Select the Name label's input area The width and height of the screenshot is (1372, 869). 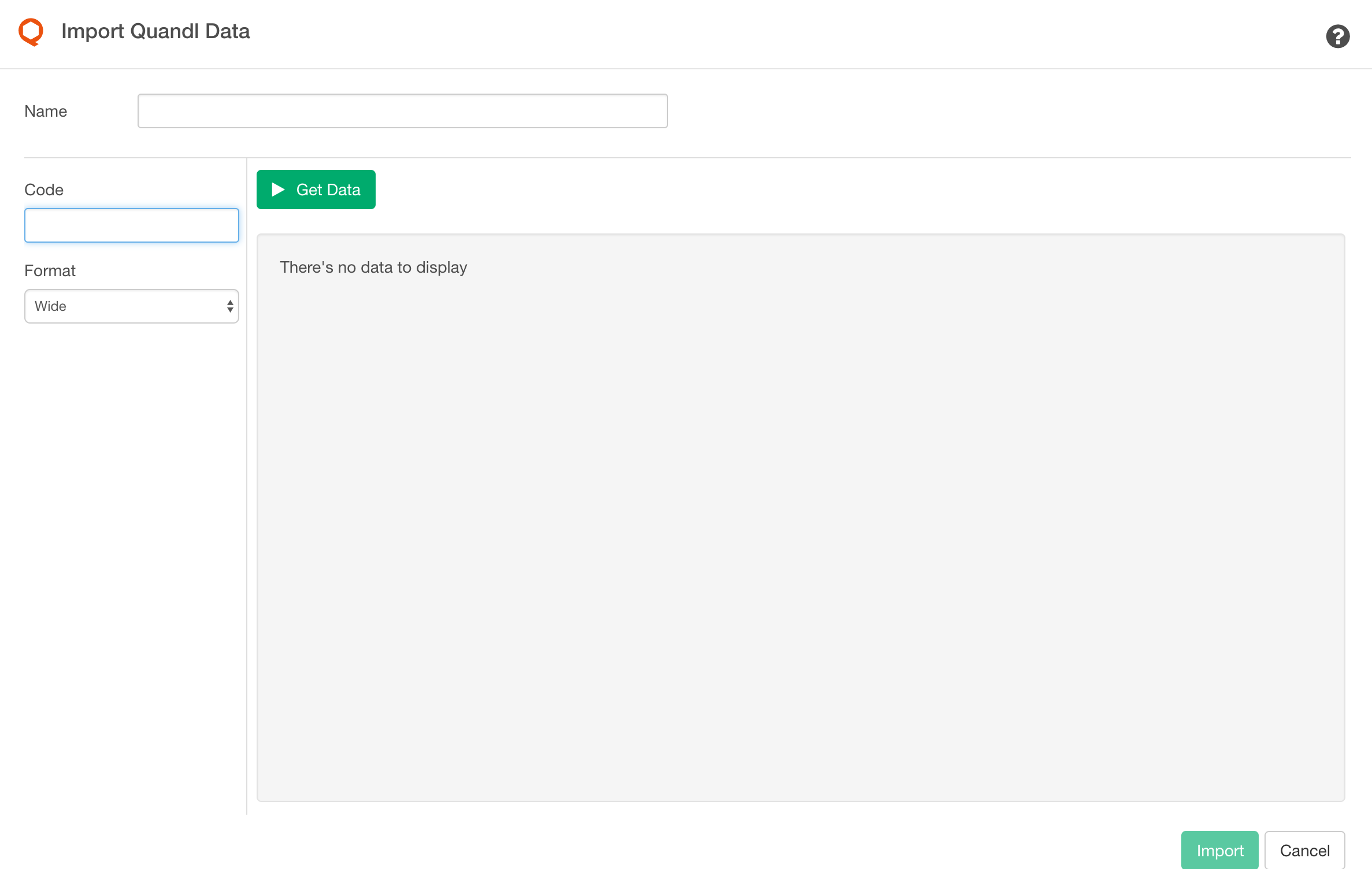pos(402,110)
